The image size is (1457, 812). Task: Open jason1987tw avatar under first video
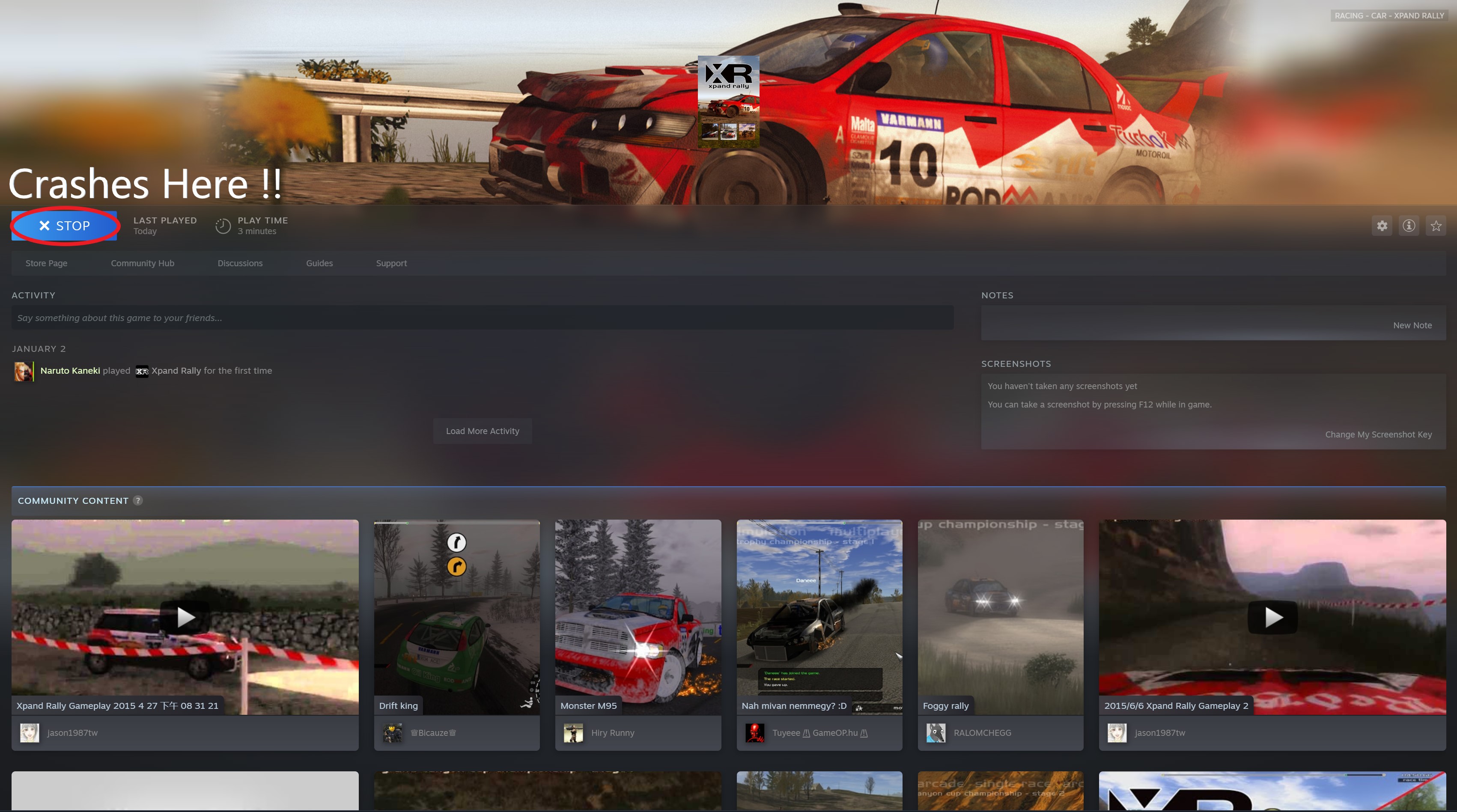(x=30, y=733)
